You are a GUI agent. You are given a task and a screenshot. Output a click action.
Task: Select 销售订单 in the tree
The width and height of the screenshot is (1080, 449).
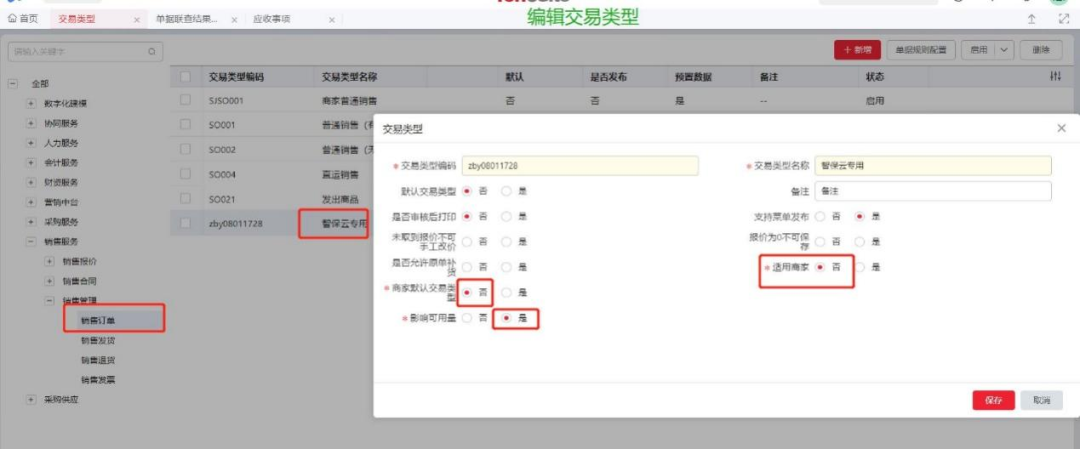pos(98,320)
